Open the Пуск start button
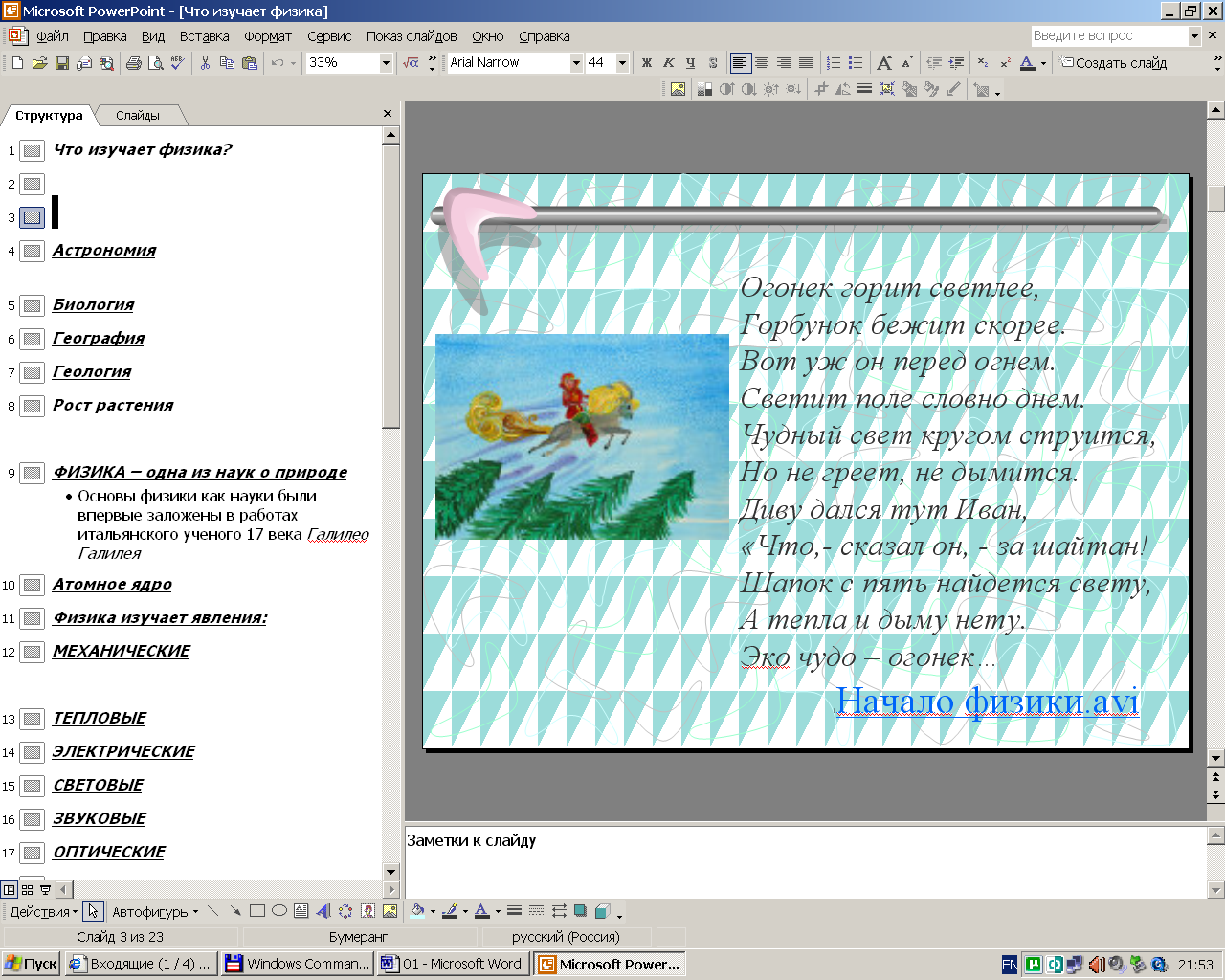The image size is (1225, 980). tap(31, 964)
